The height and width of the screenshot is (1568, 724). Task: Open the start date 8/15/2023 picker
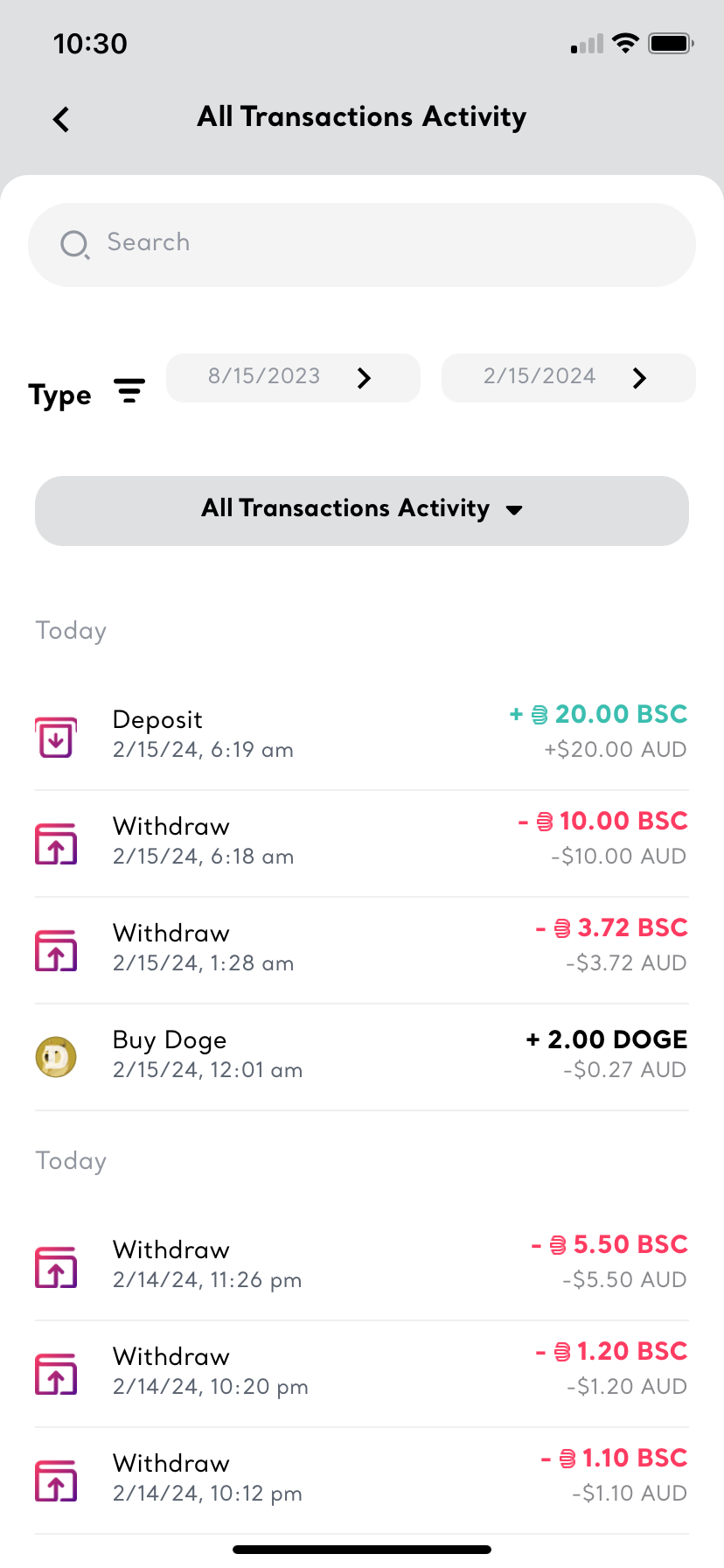pos(293,378)
